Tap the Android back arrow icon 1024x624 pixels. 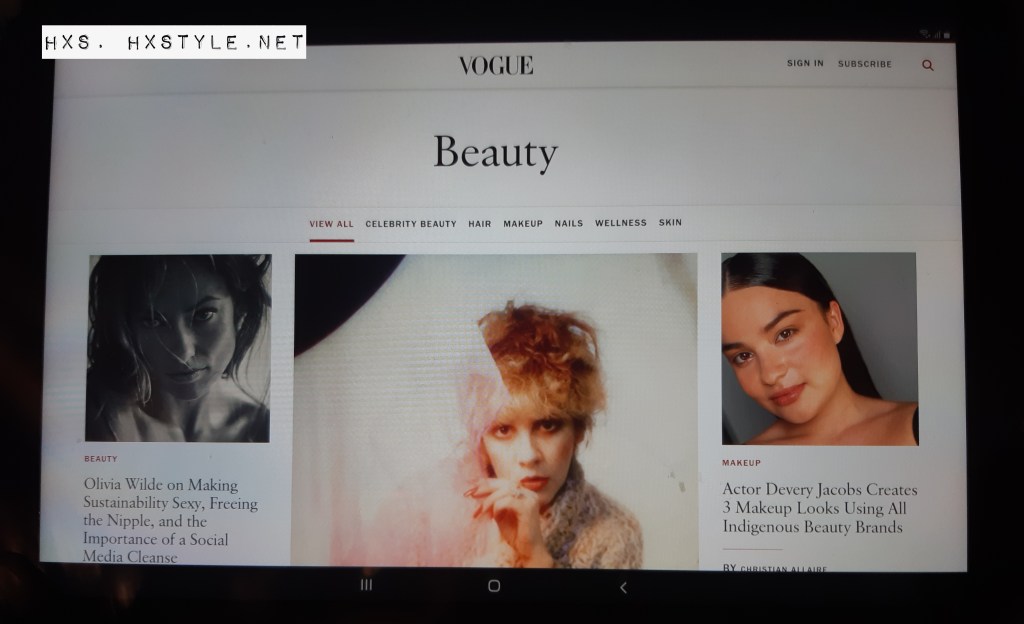(x=623, y=587)
